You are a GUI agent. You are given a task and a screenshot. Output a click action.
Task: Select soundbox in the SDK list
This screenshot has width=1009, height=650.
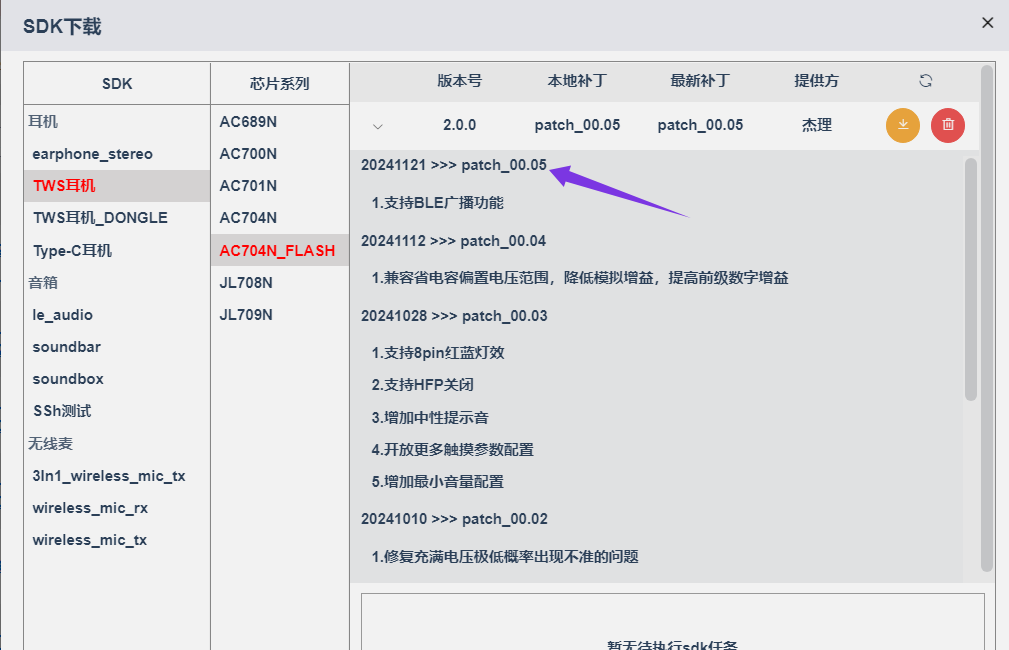pos(68,379)
